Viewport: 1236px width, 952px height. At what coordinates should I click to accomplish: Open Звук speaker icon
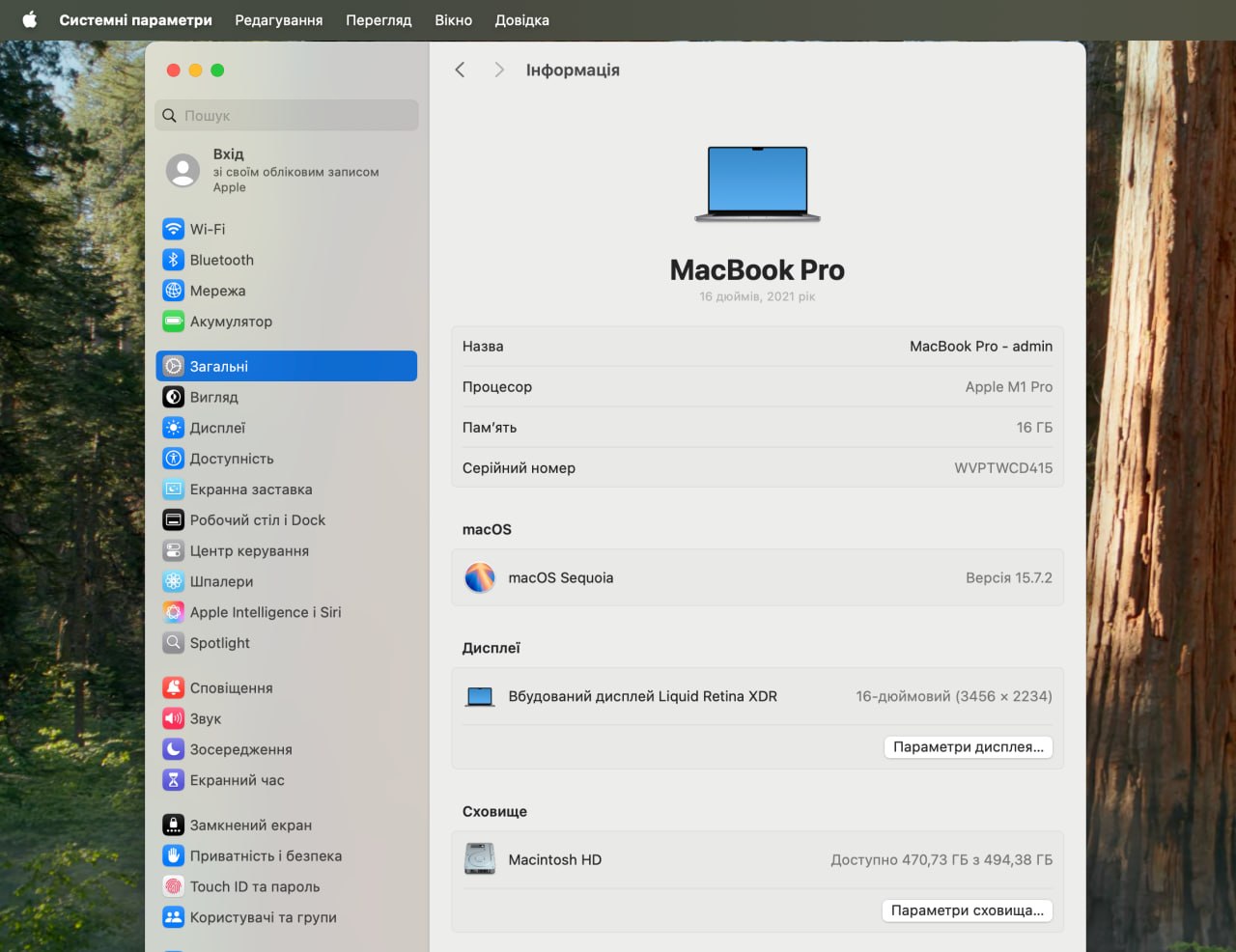(x=174, y=718)
